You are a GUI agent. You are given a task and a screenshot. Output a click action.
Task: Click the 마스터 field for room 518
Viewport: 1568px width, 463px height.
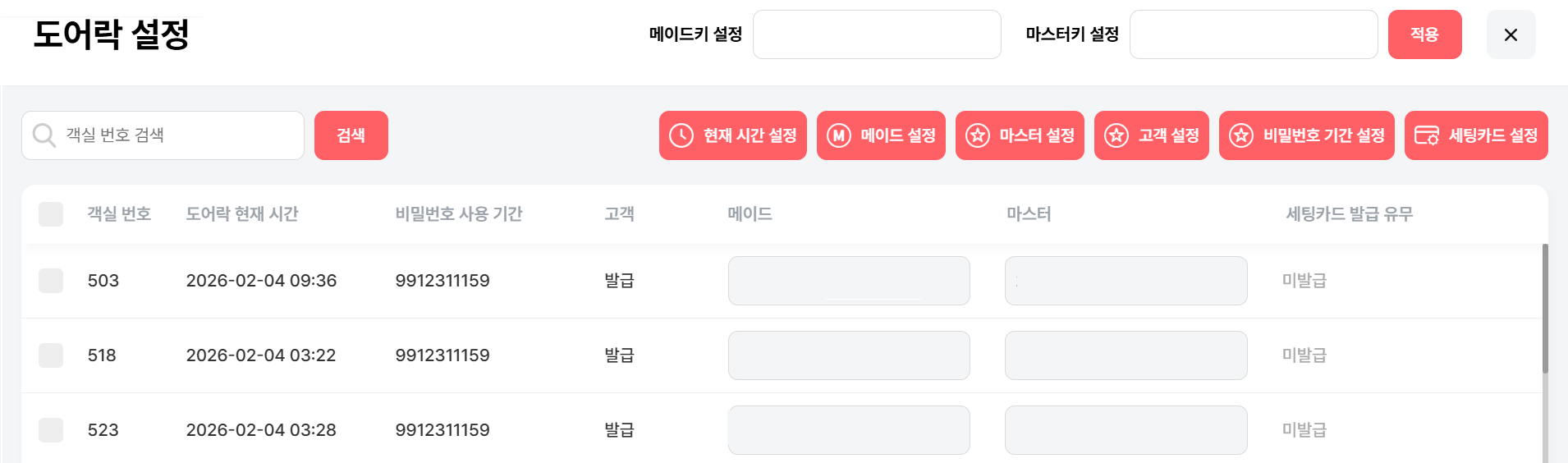[1126, 355]
